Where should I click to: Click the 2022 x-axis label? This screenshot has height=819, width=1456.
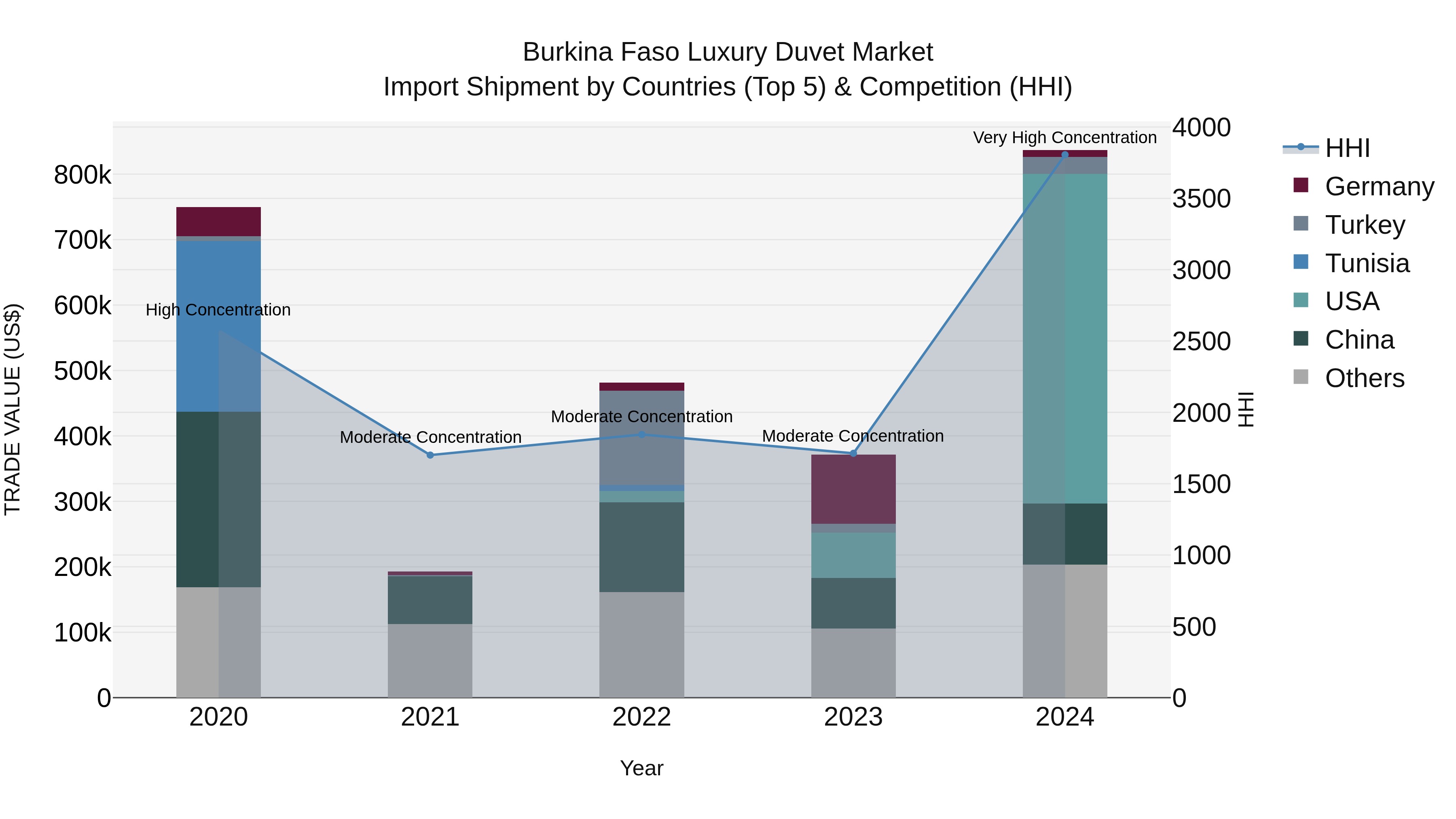[641, 717]
